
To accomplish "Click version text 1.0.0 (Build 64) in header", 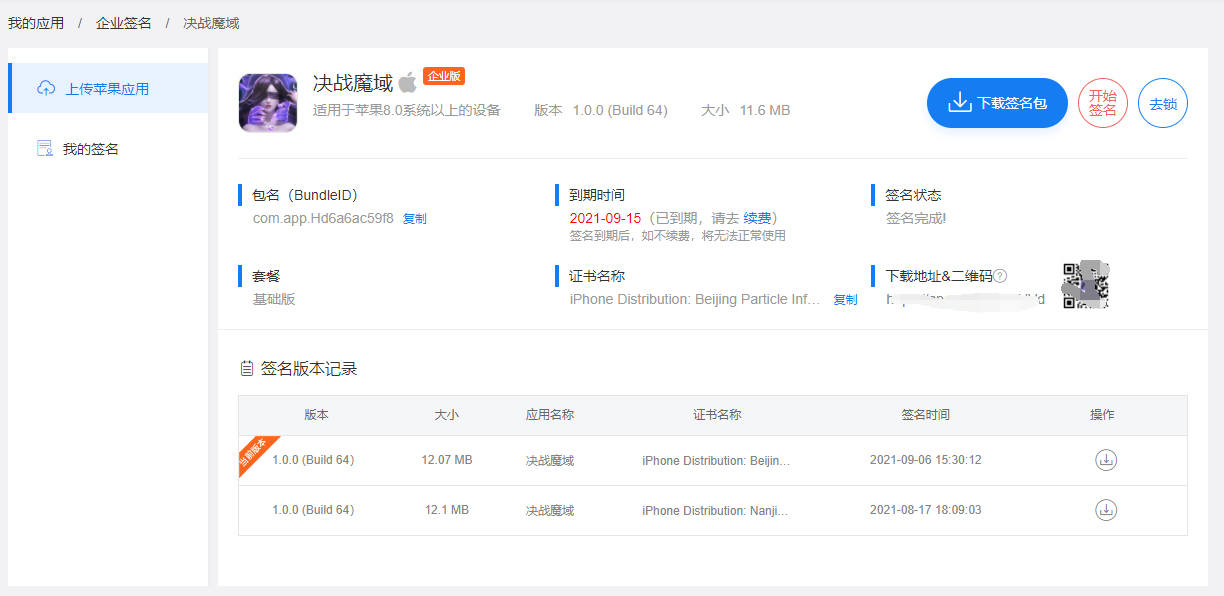I will tap(620, 110).
